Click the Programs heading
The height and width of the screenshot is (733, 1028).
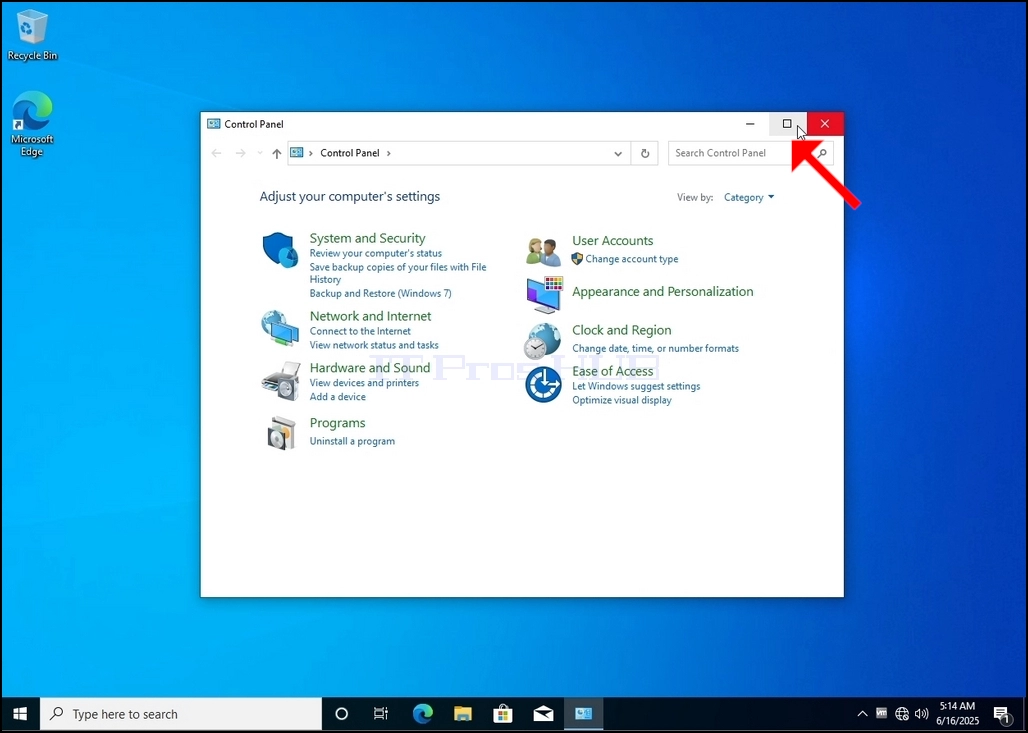coord(338,423)
